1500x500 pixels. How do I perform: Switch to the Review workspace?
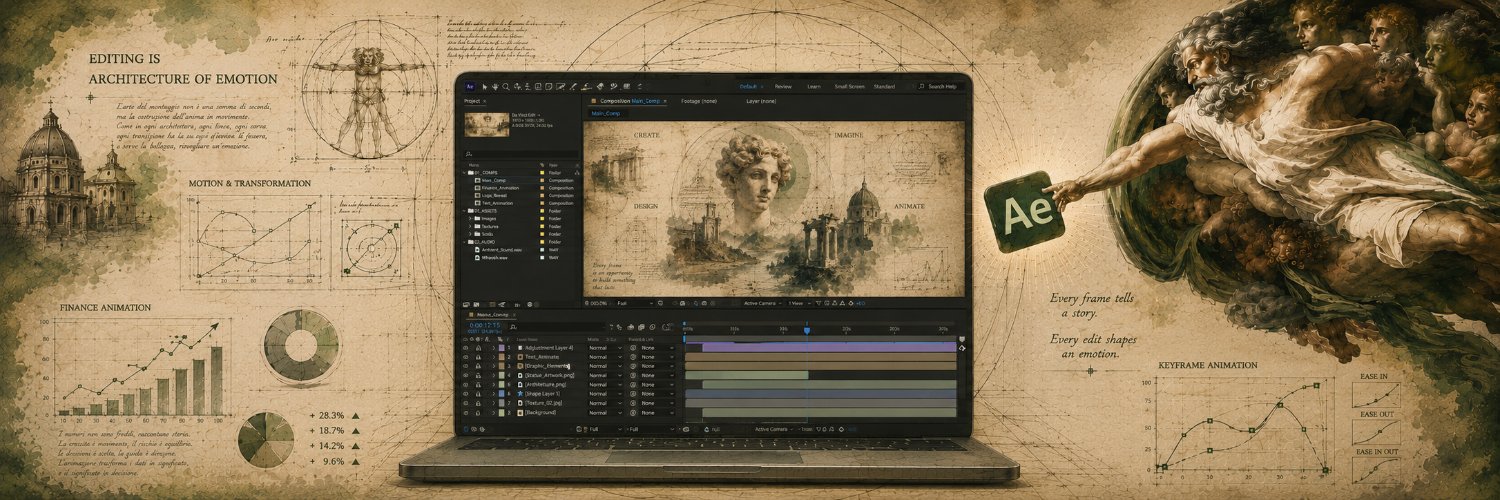[783, 87]
